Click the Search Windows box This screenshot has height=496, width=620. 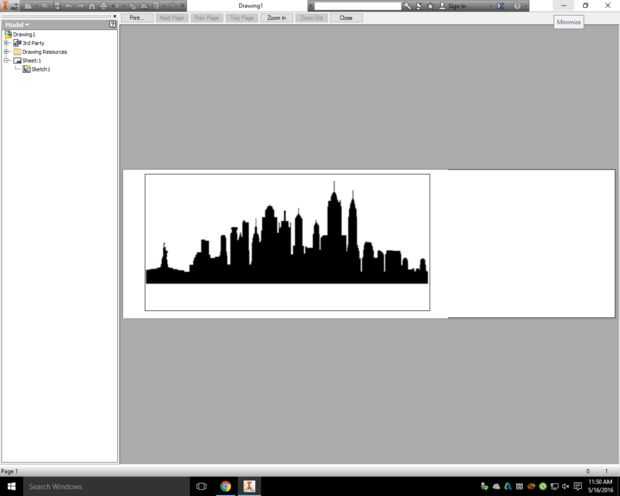pos(106,487)
